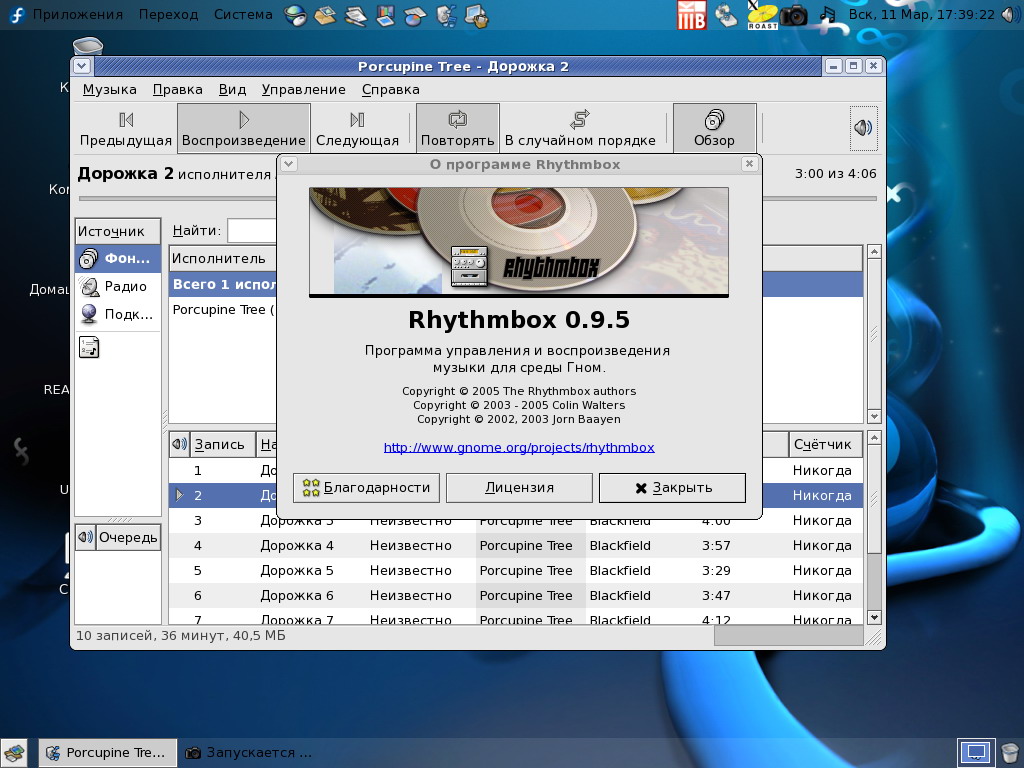Click the track position slider
The height and width of the screenshot is (768, 1024).
pos(477,199)
